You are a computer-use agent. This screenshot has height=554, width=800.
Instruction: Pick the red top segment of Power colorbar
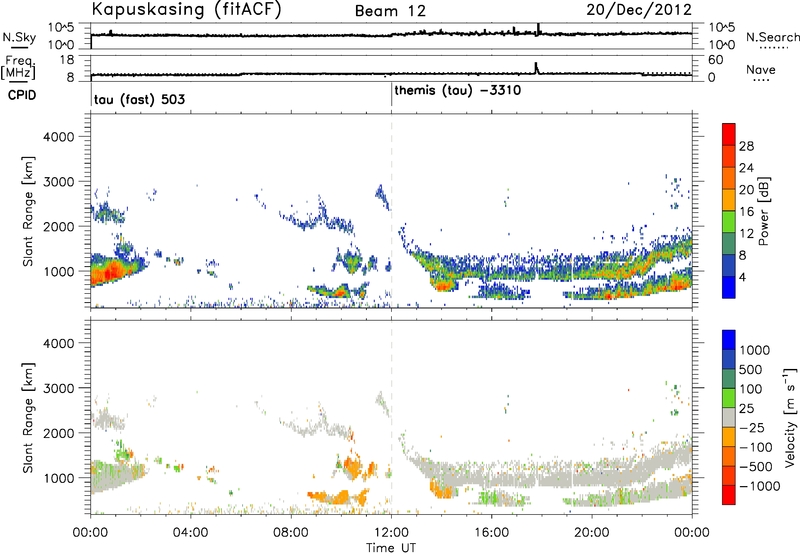tap(729, 134)
